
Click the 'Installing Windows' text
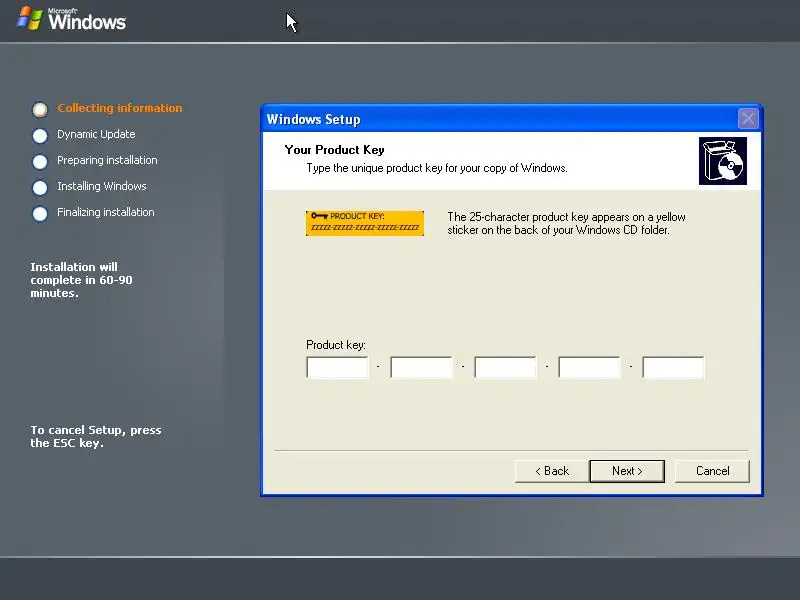(x=102, y=186)
